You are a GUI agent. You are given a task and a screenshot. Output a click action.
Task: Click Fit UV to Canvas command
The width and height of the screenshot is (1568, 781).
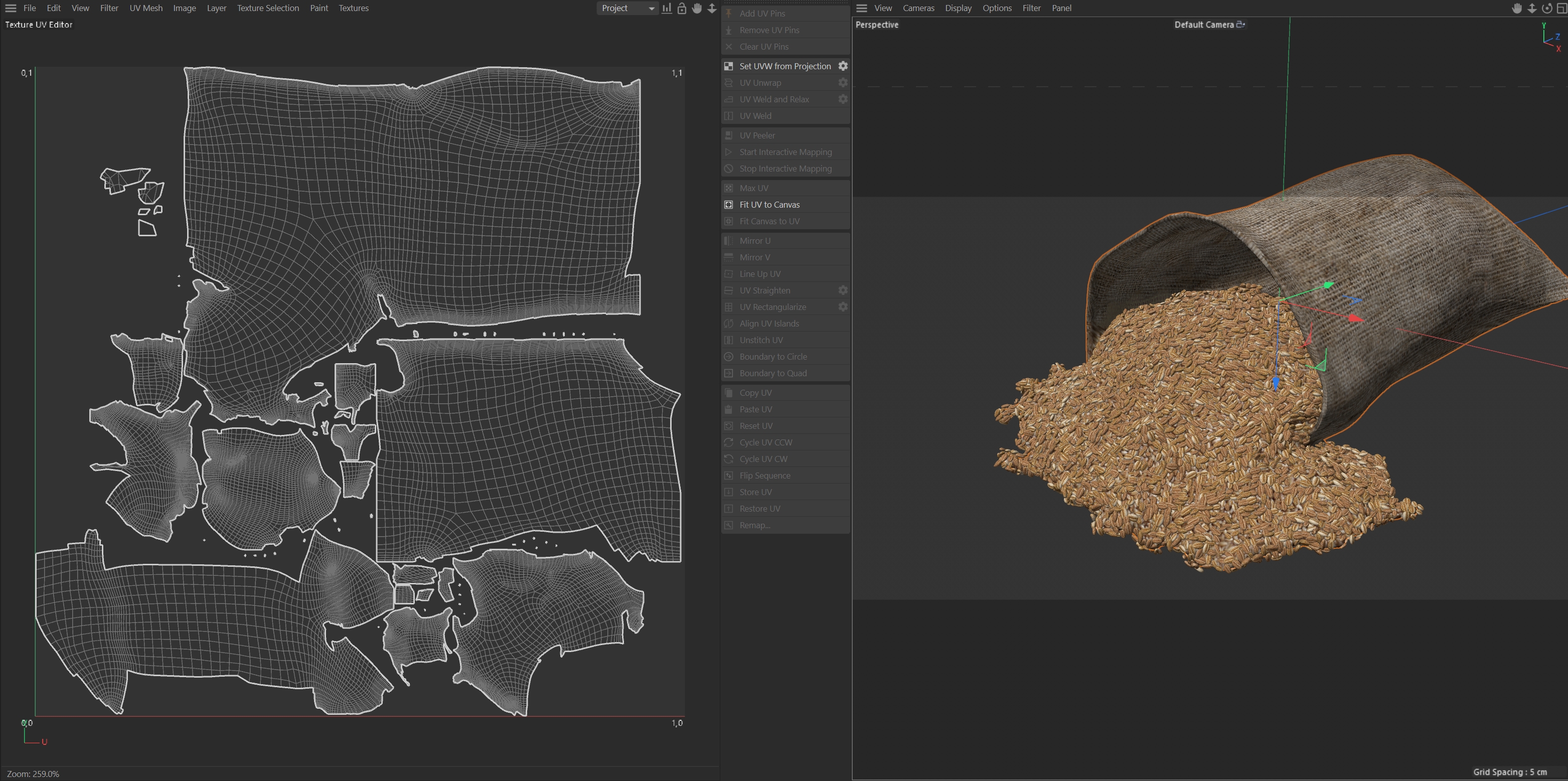[x=769, y=205]
